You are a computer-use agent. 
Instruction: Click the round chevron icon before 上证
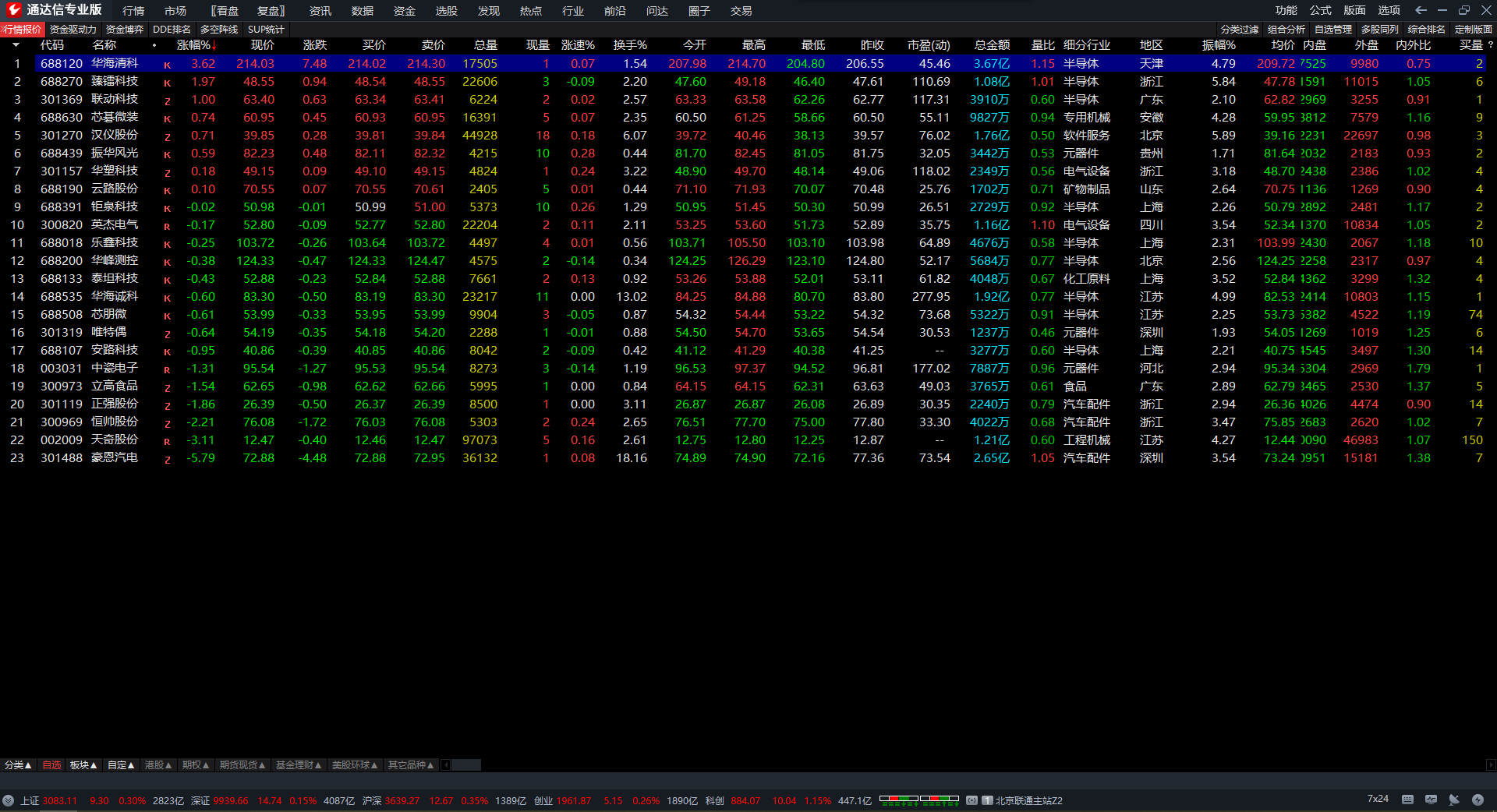[8, 800]
